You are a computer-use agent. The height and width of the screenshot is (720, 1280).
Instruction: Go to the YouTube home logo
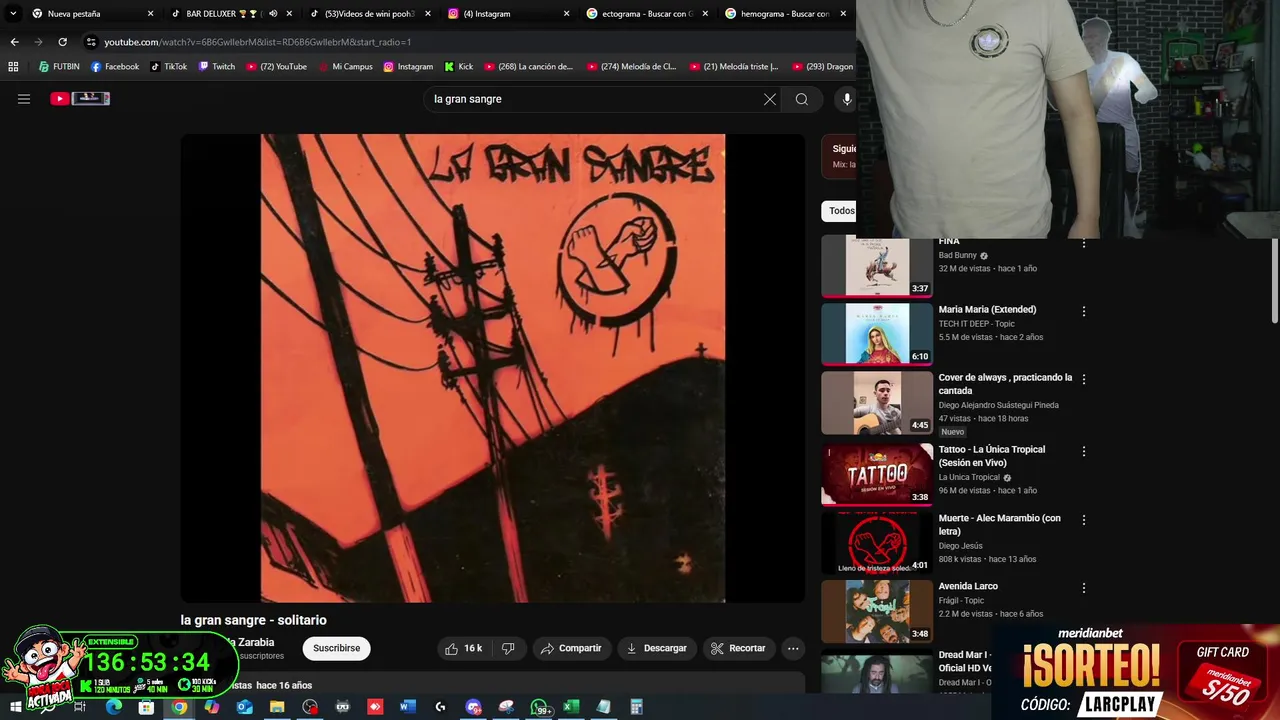[80, 98]
